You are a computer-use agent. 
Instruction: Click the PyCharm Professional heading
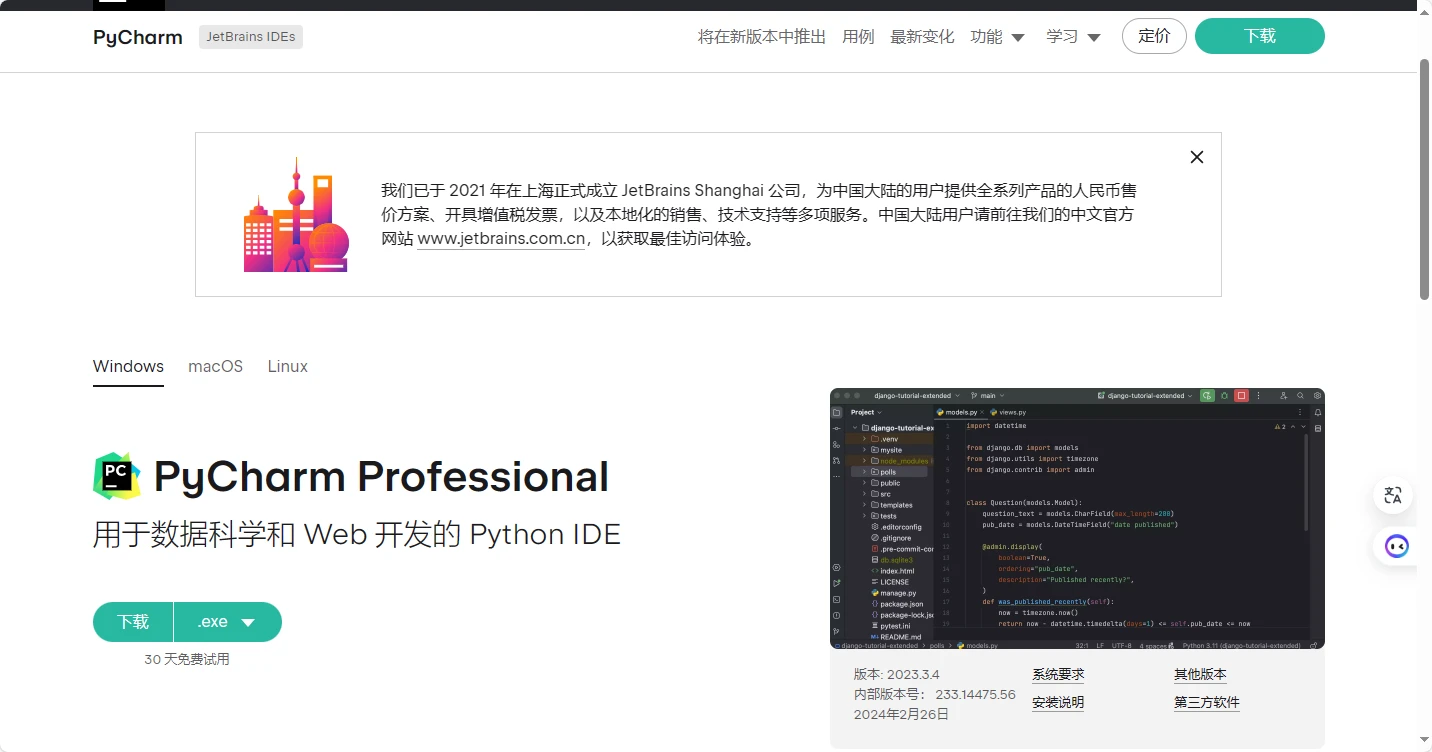381,477
